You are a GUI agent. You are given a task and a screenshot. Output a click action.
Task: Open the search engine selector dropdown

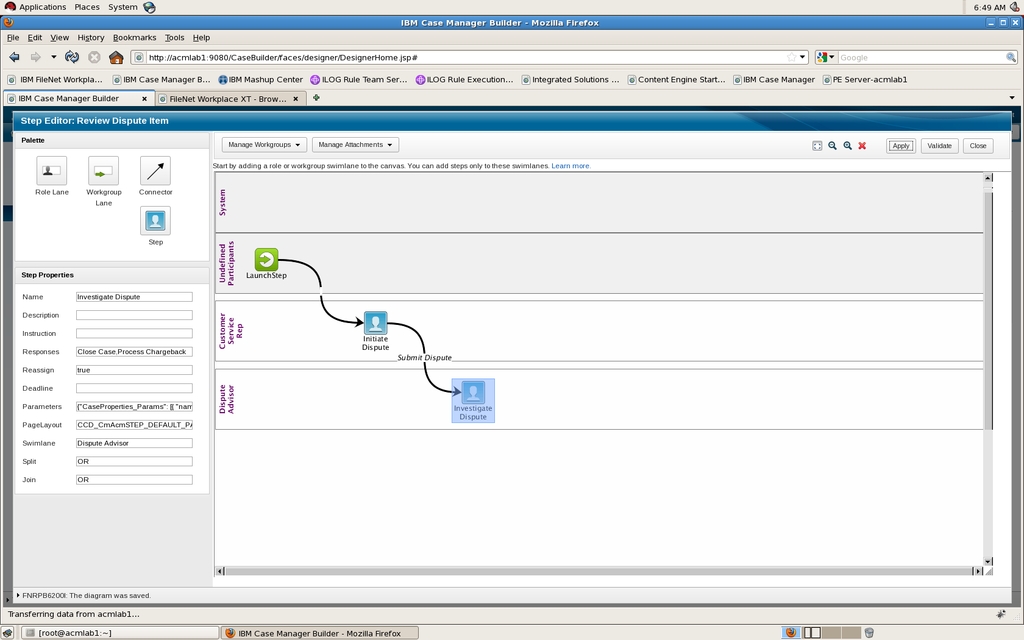[x=826, y=57]
